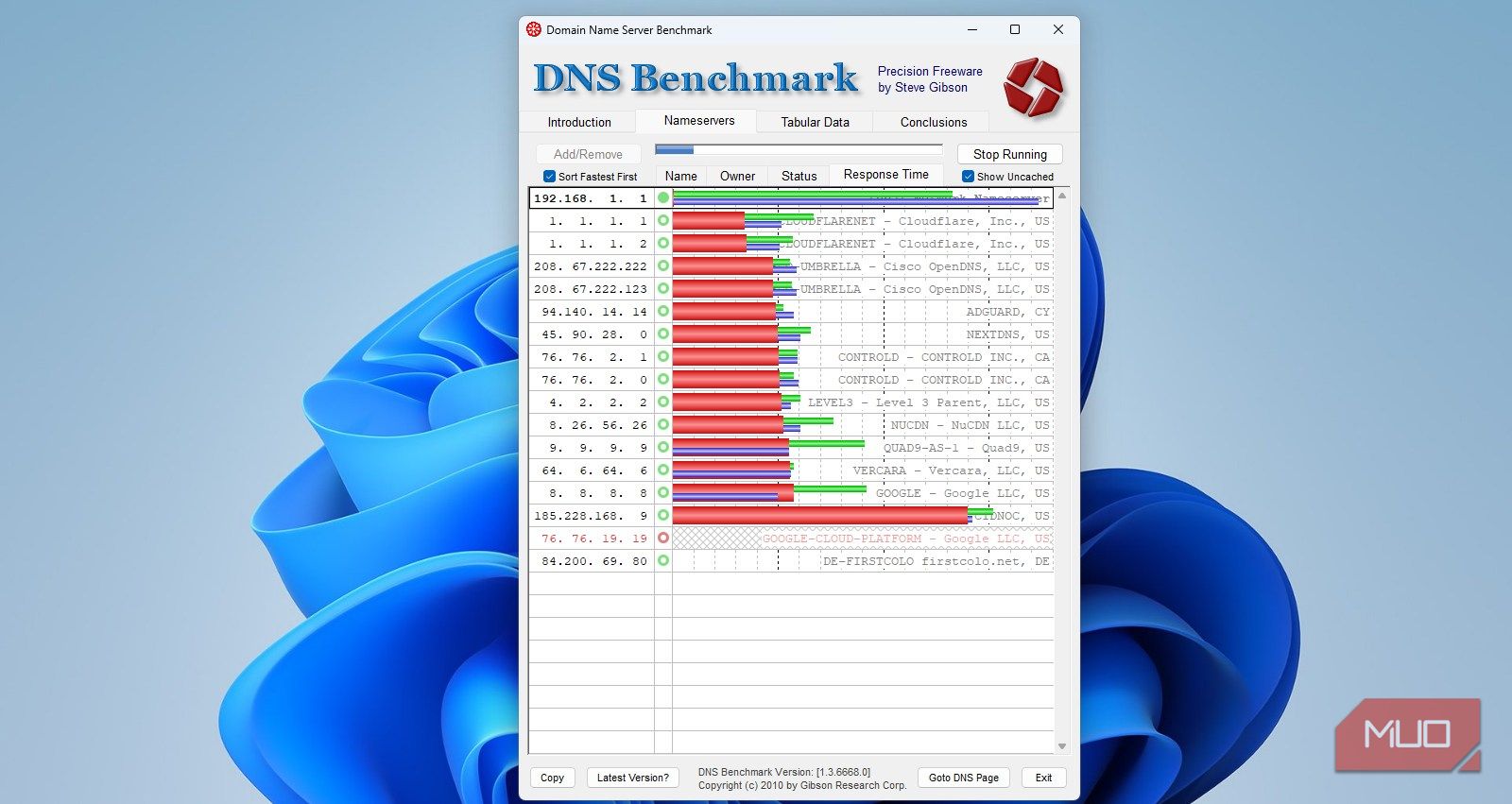Screen dimensions: 1512x804
Task: Click the green status circle for 192.168.1.1
Action: (x=663, y=197)
